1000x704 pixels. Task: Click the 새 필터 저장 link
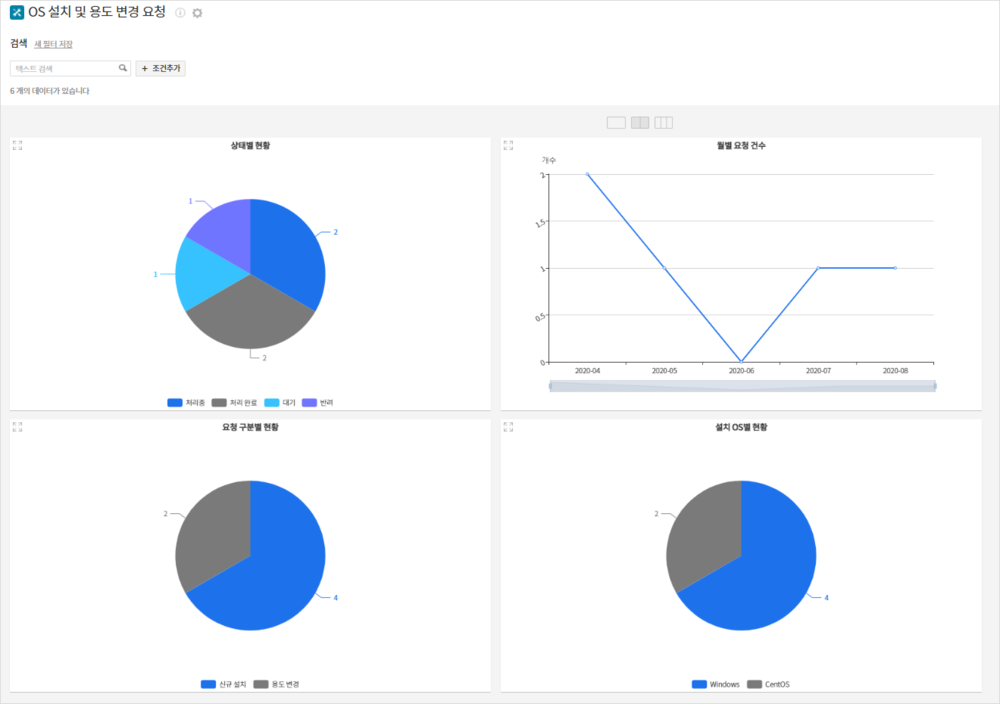tap(53, 44)
